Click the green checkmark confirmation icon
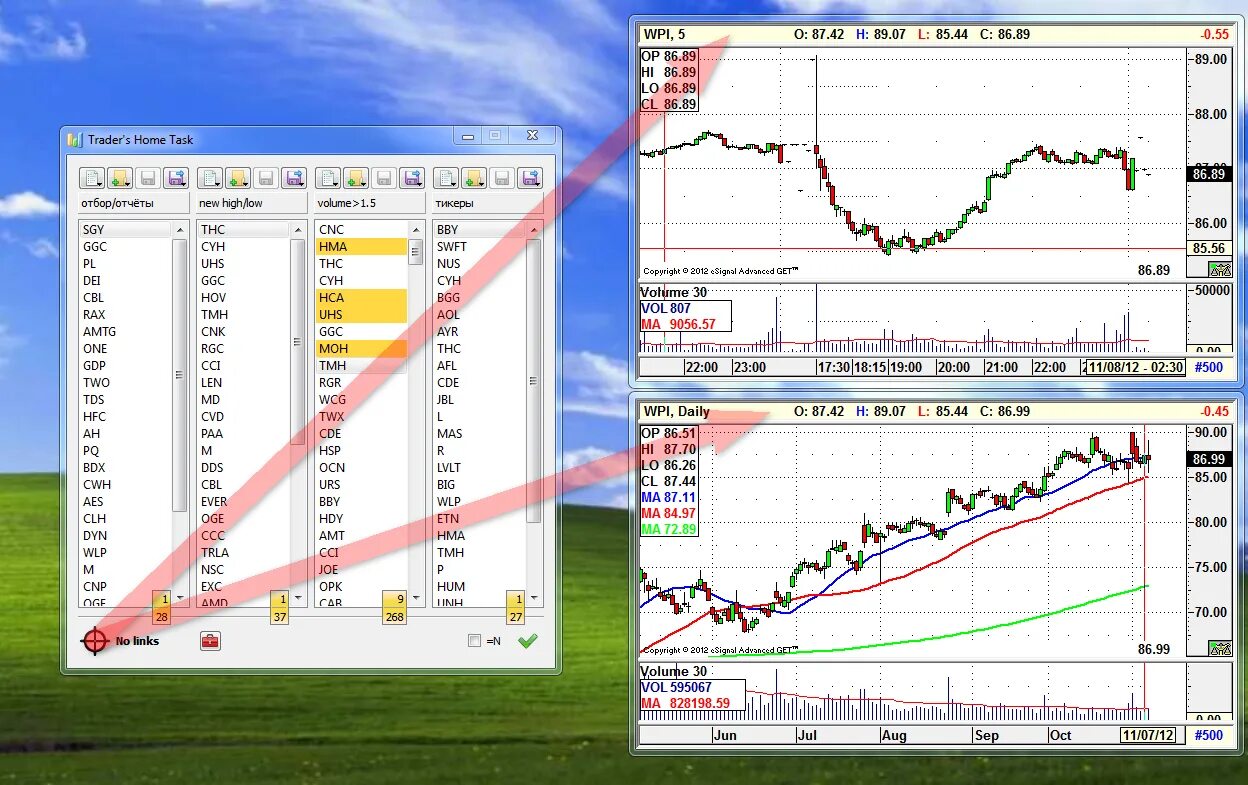 [528, 640]
